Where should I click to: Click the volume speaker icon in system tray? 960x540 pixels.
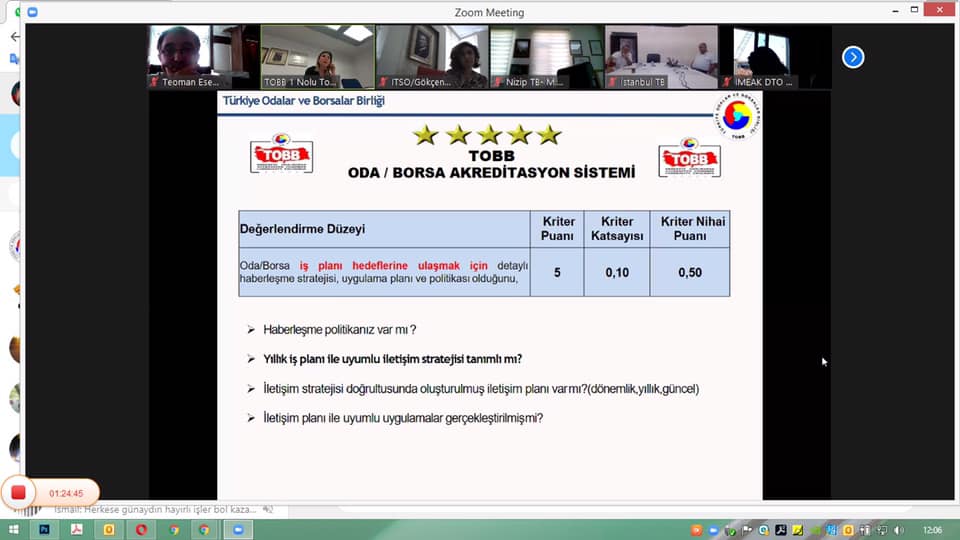click(898, 529)
